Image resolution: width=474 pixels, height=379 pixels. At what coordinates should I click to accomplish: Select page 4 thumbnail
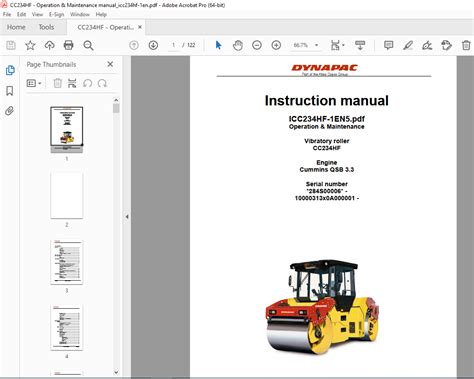pos(67,327)
